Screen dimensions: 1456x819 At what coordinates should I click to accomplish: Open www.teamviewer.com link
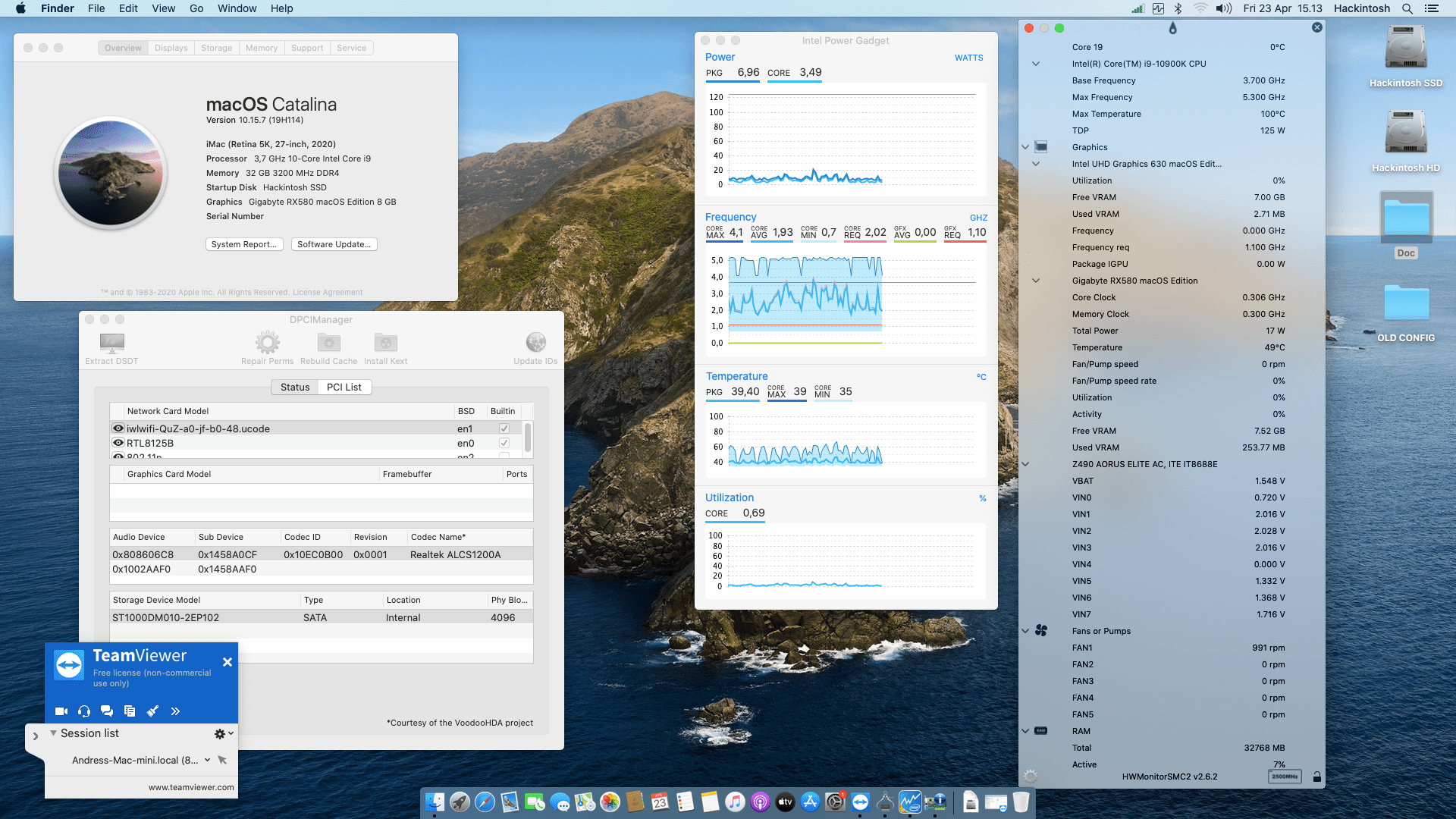click(x=191, y=787)
